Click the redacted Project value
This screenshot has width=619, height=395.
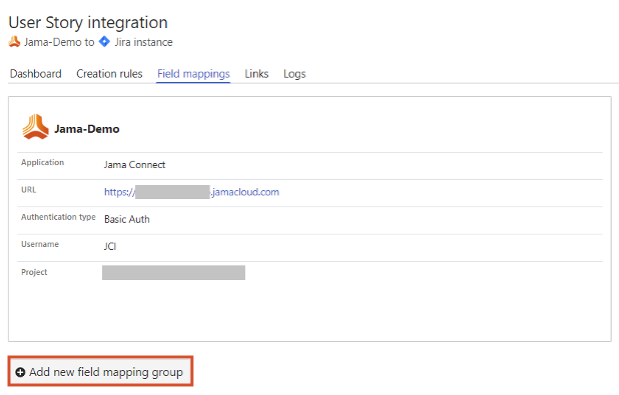coord(173,273)
